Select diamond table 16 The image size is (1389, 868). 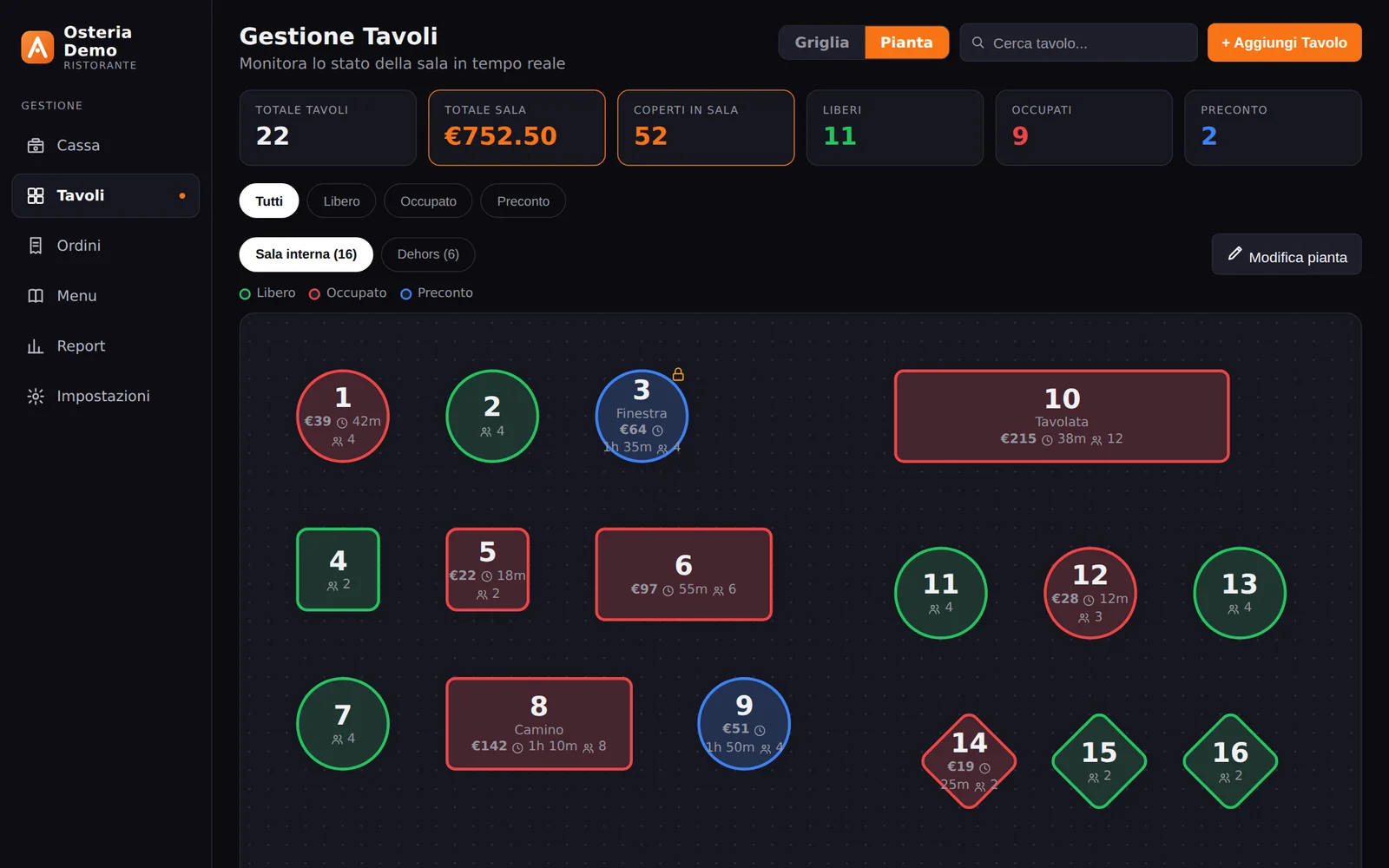click(x=1230, y=761)
